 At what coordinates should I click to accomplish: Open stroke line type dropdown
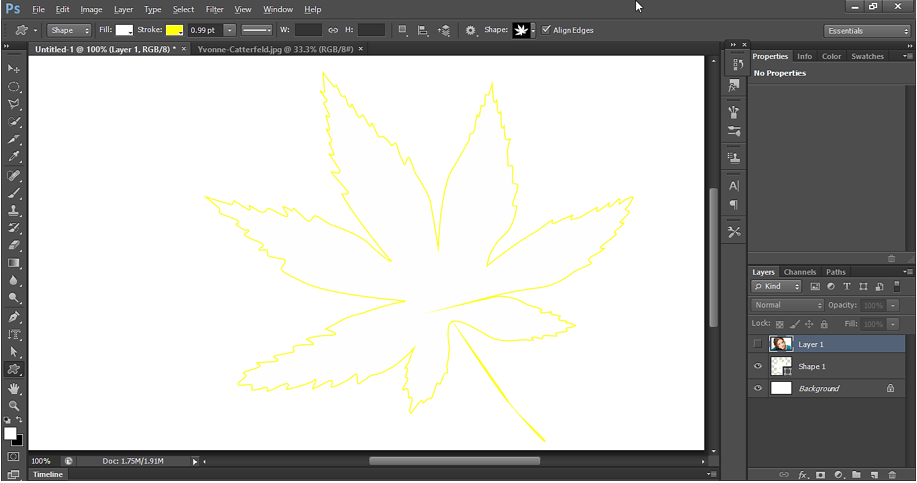[257, 30]
